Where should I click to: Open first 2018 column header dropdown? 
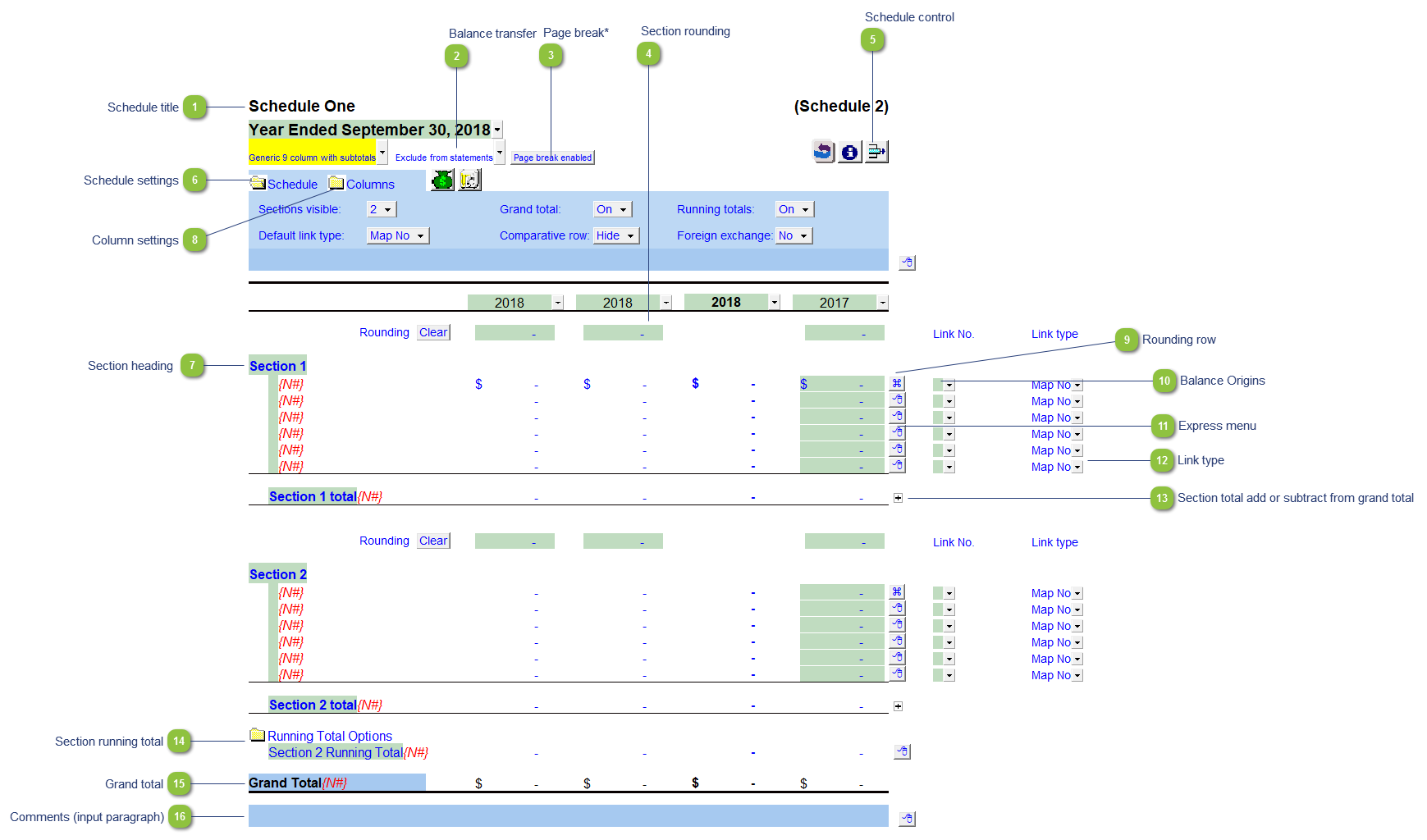tap(557, 303)
